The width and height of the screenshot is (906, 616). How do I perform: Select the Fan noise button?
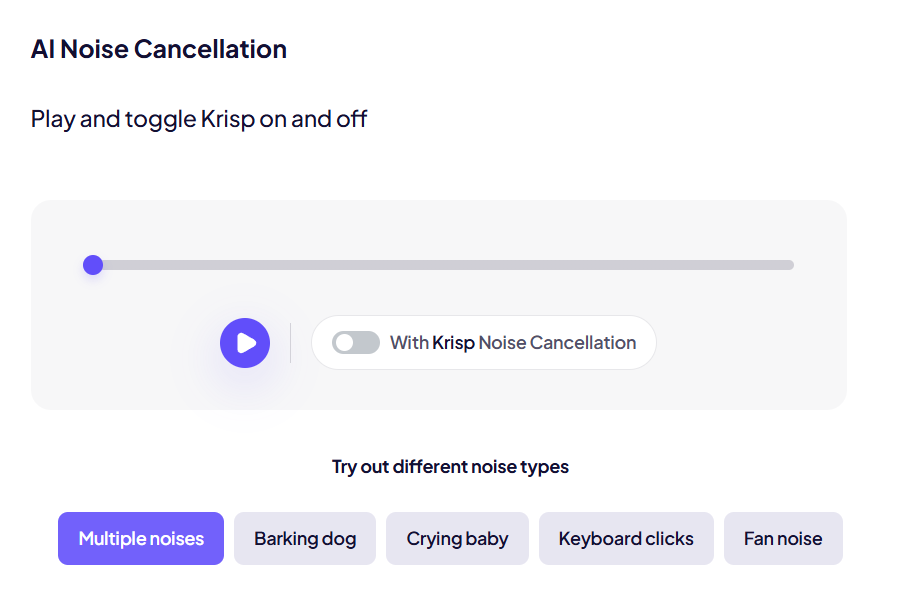(783, 539)
